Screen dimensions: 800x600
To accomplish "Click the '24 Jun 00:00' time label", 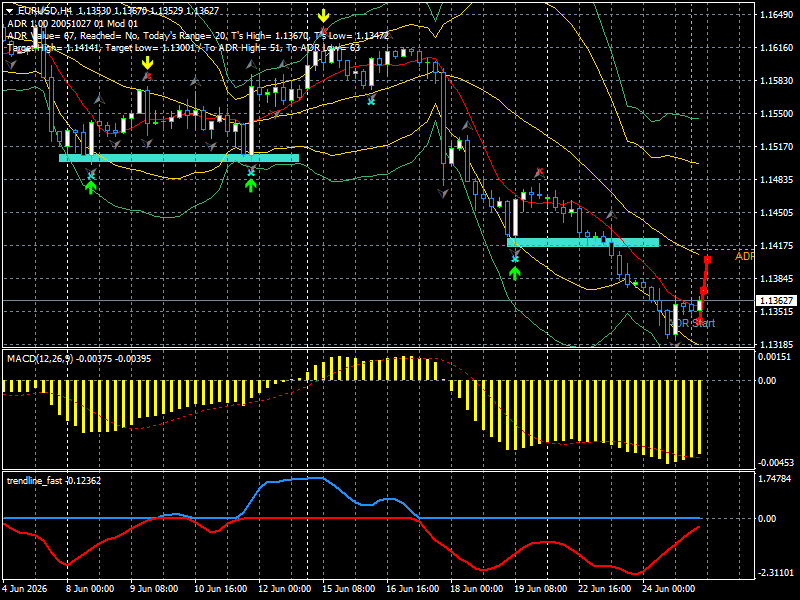I will (669, 589).
